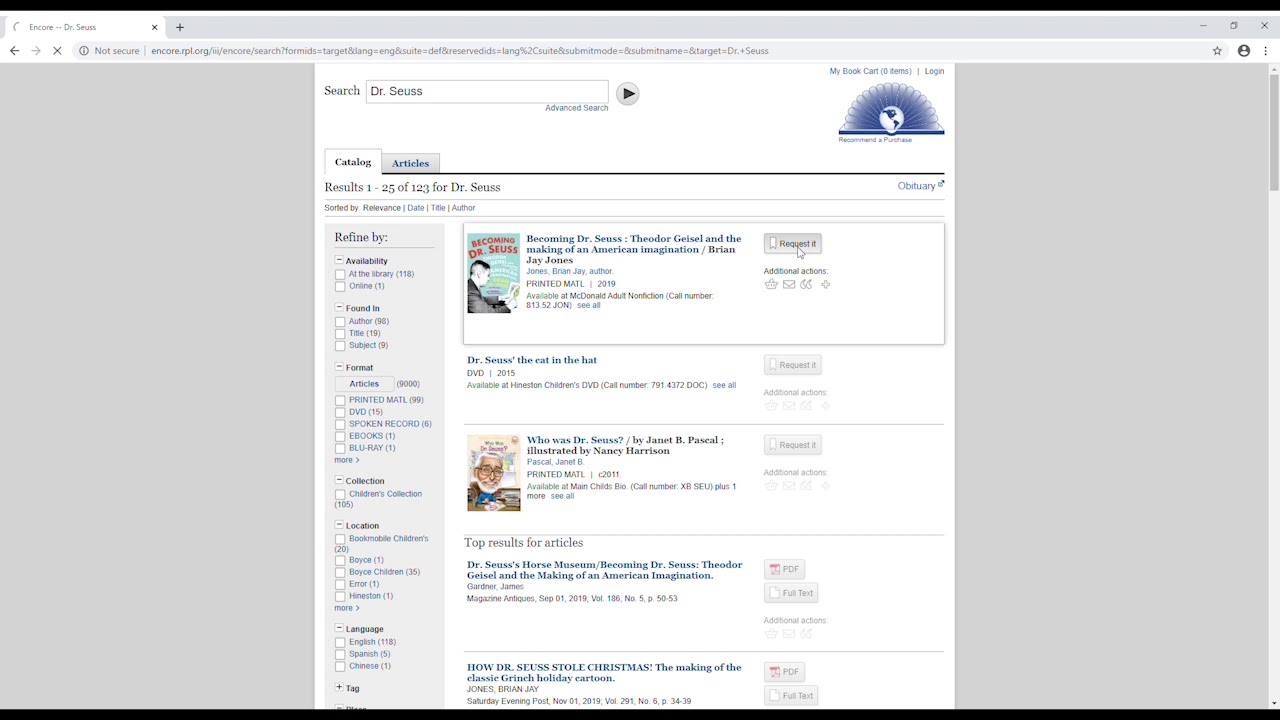Sort results by Title
The image size is (1280, 720).
438,208
